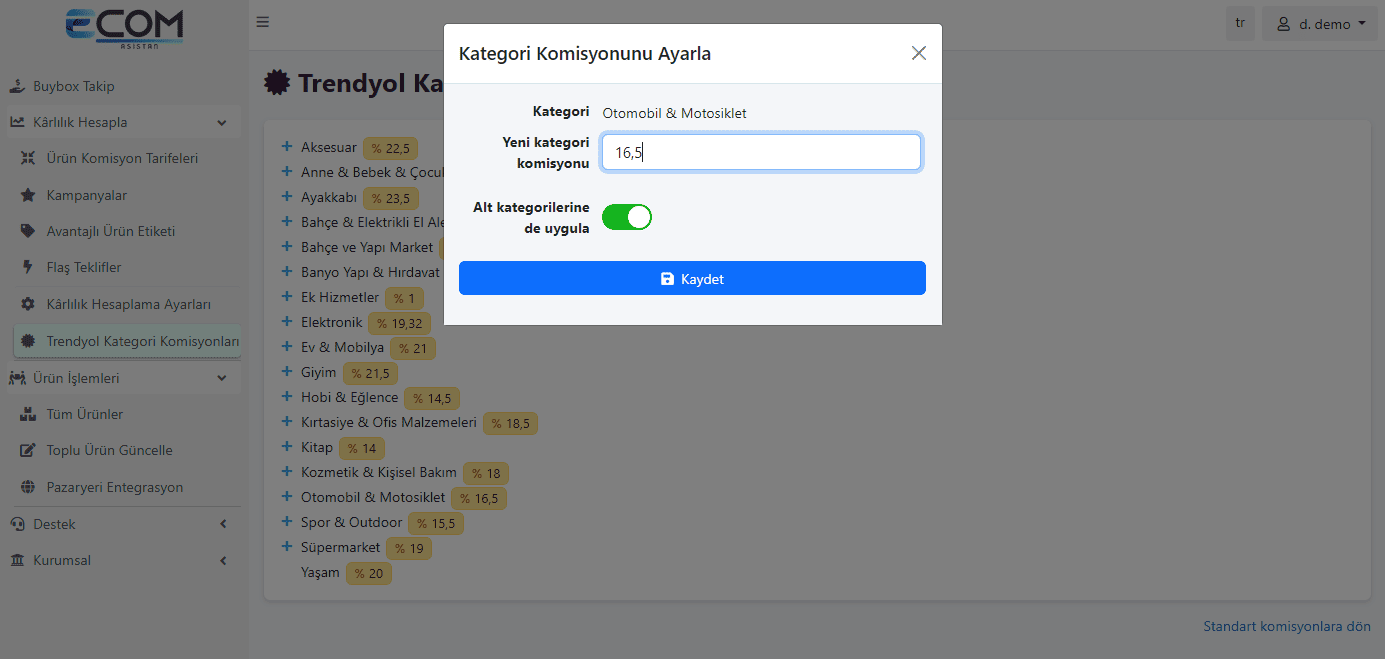Click the tag icon for Avantajlı Ürün Etiketi
Screen dimensions: 1385x659
click(x=28, y=231)
